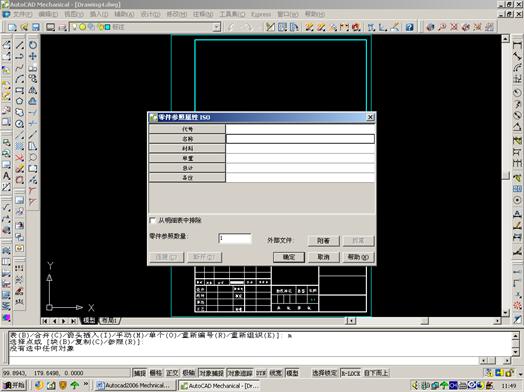Close the 零件参照属性 ISO dialog
Image resolution: width=524 pixels, height=392 pixels.
[x=370, y=117]
